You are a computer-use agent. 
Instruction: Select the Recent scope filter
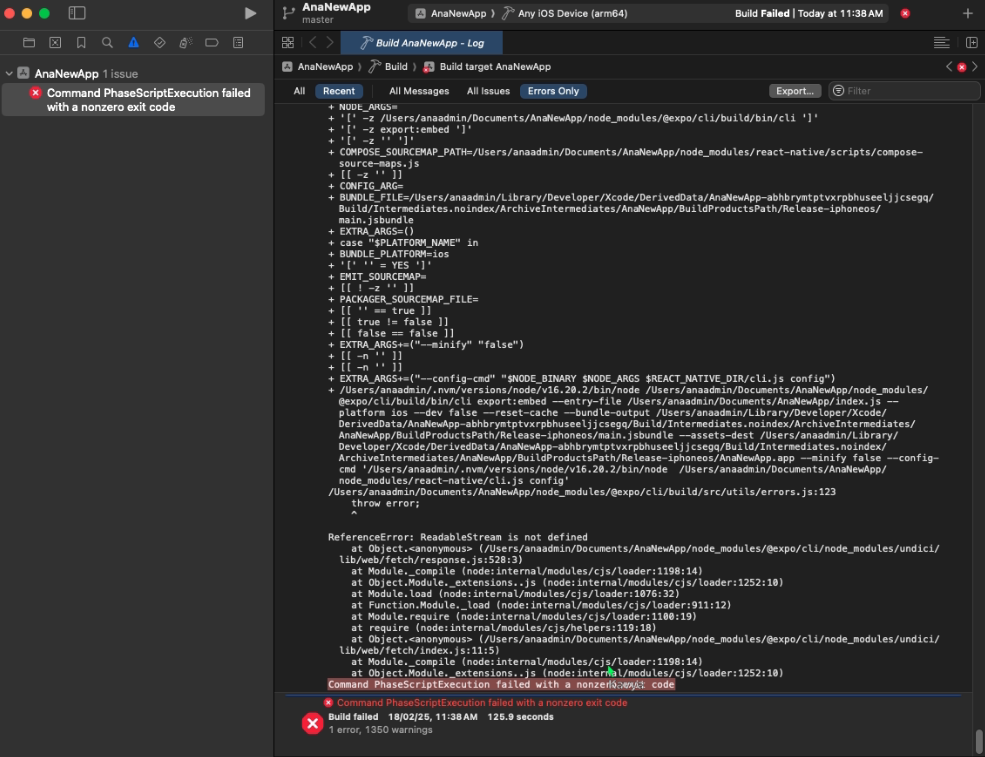pyautogui.click(x=339, y=91)
